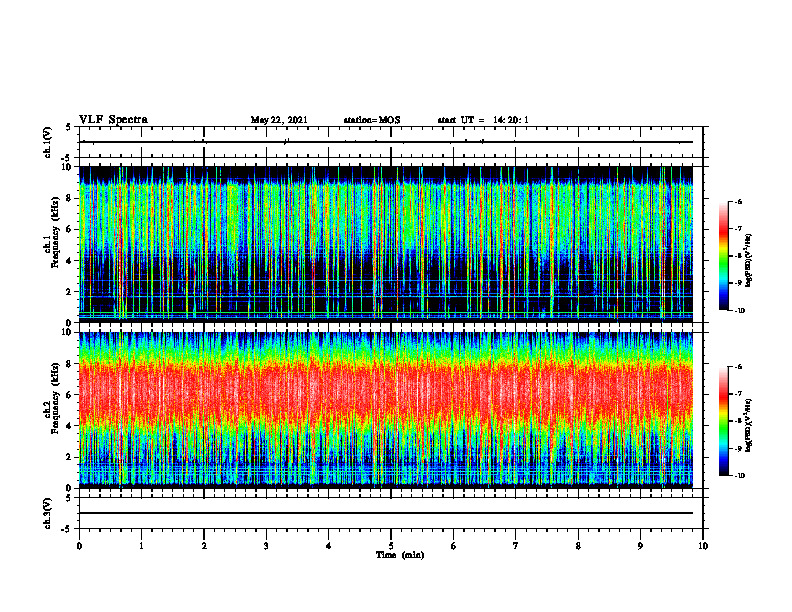Click the "10" tick on time axis
Image resolution: width=792 pixels, height=612 pixels.
click(x=703, y=546)
